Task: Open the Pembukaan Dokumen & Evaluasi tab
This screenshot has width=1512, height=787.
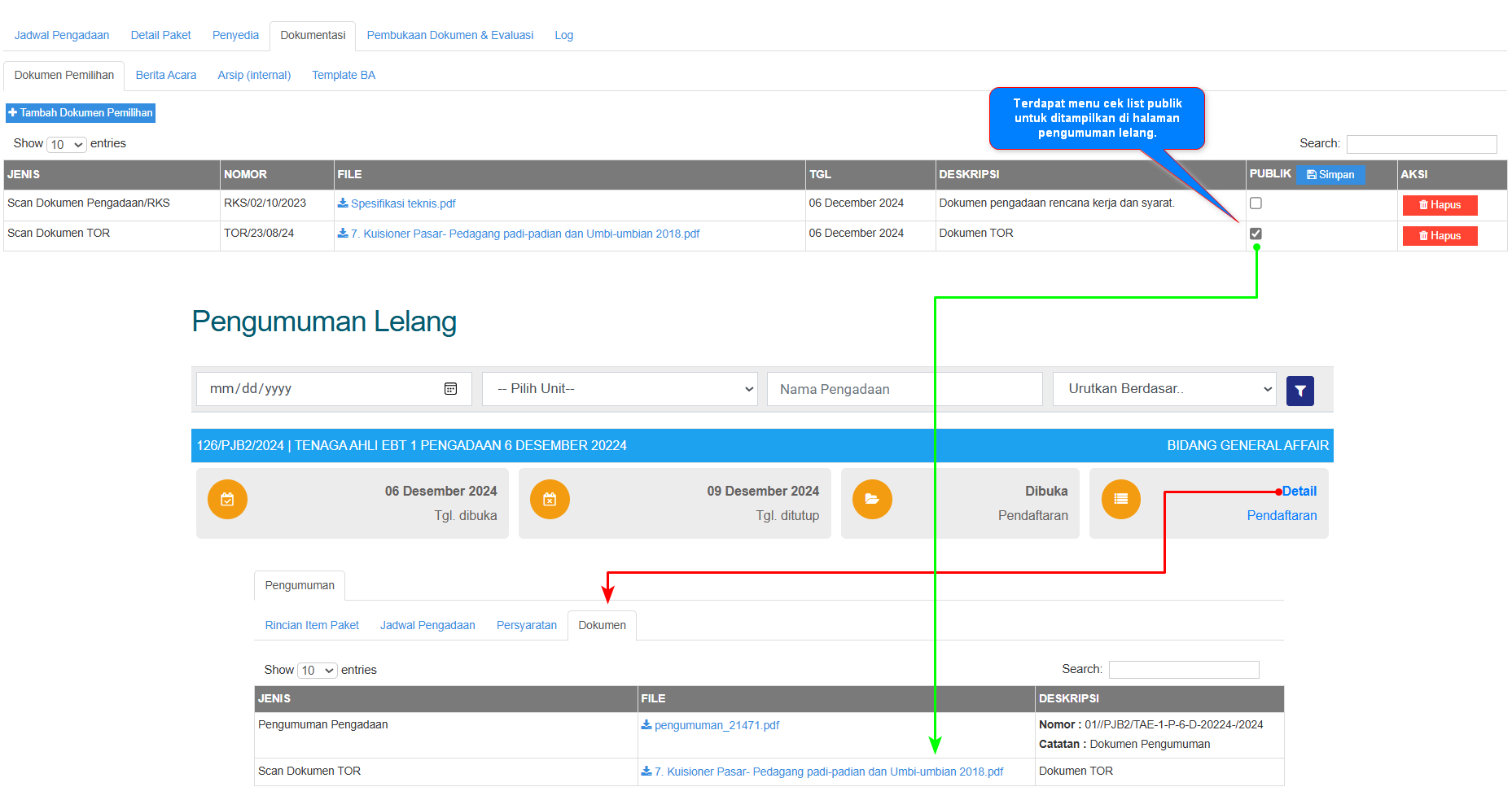Action: point(449,36)
